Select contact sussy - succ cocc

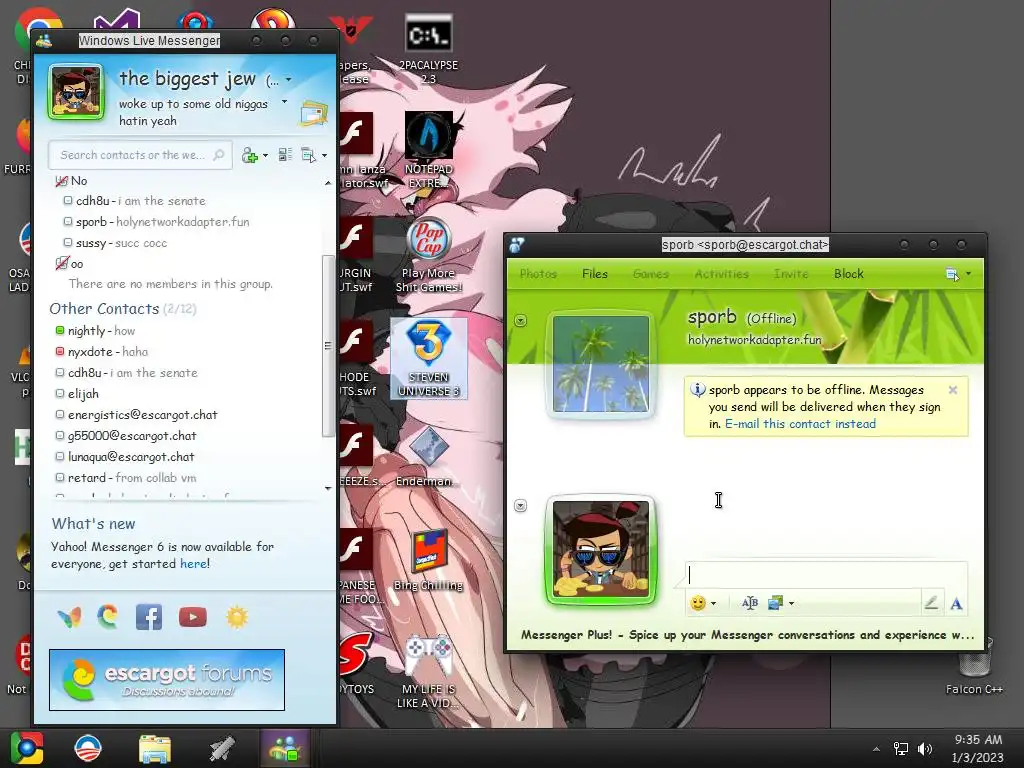point(115,243)
